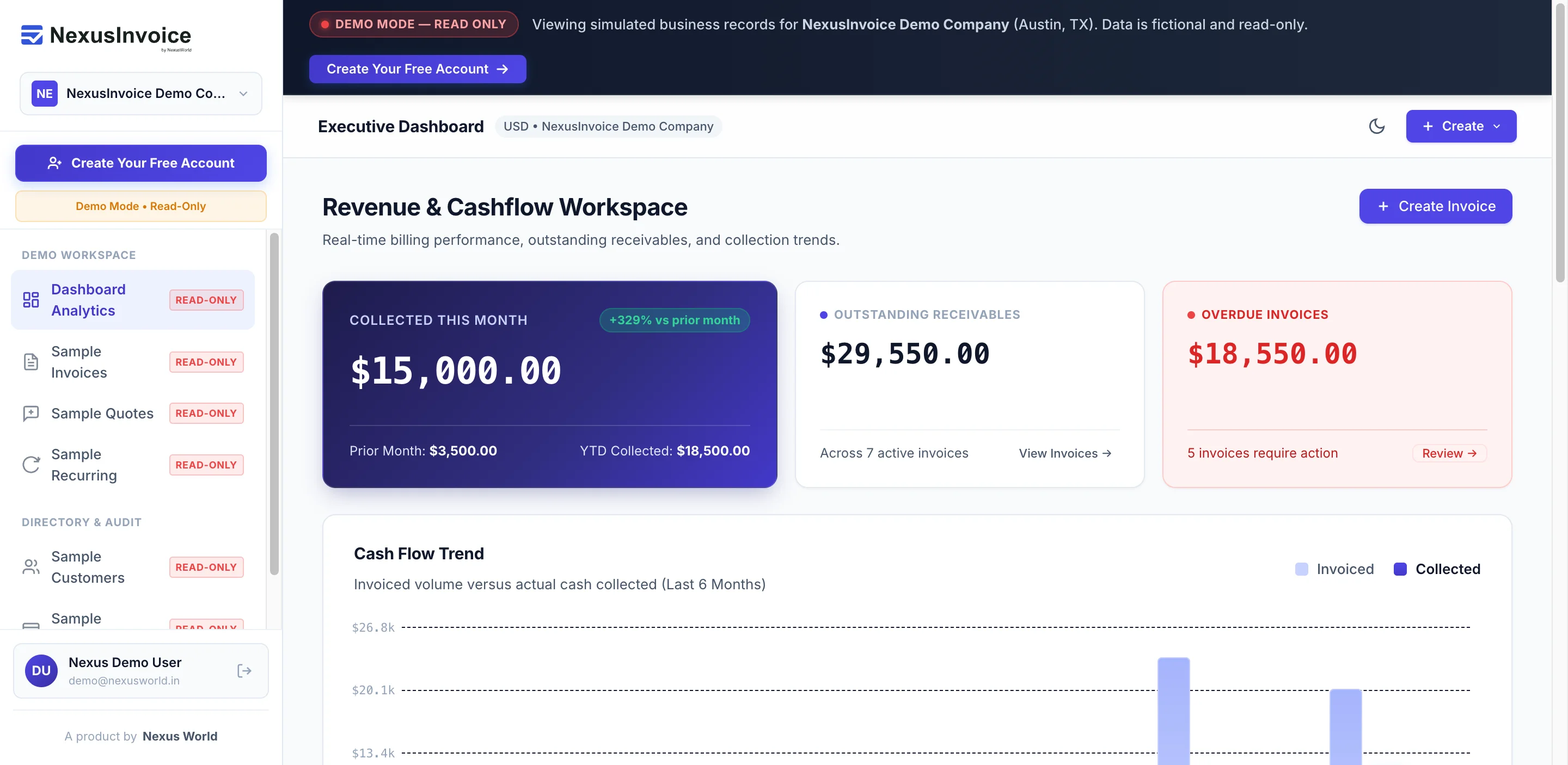The width and height of the screenshot is (1568, 765).
Task: Toggle the Collected legend swatch
Action: (x=1400, y=569)
